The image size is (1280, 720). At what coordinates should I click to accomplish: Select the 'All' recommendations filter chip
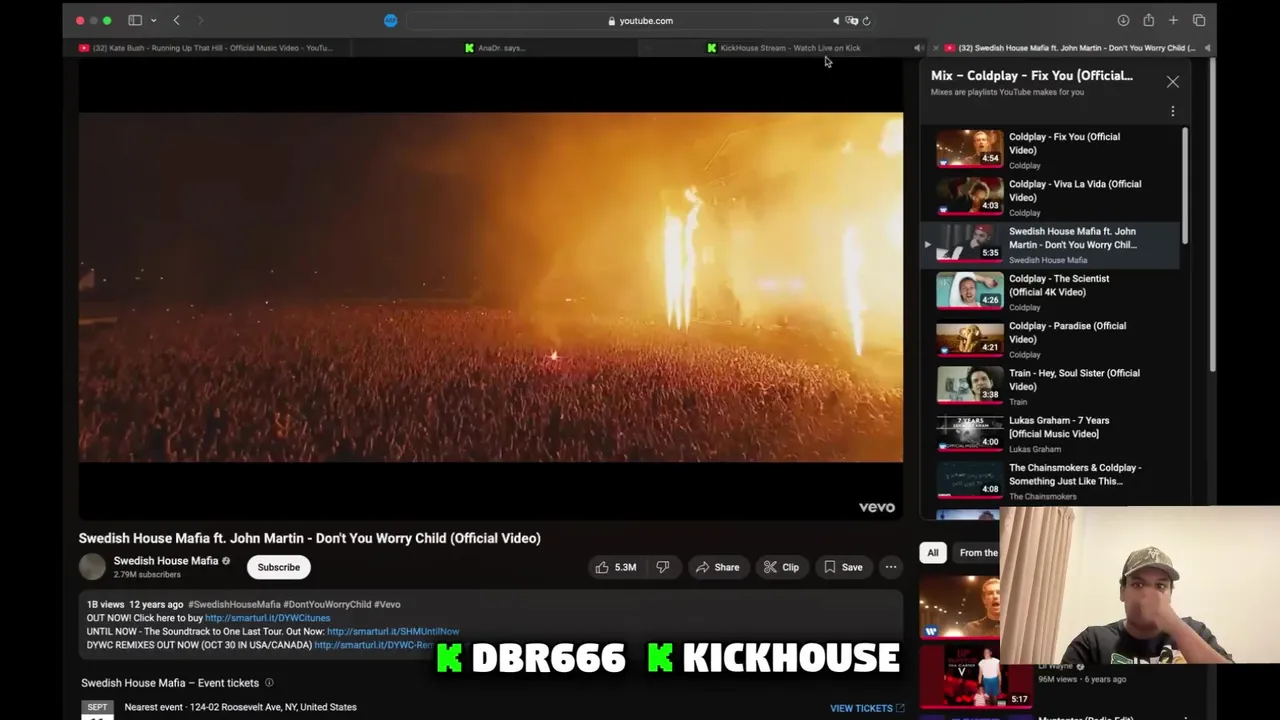coord(932,553)
